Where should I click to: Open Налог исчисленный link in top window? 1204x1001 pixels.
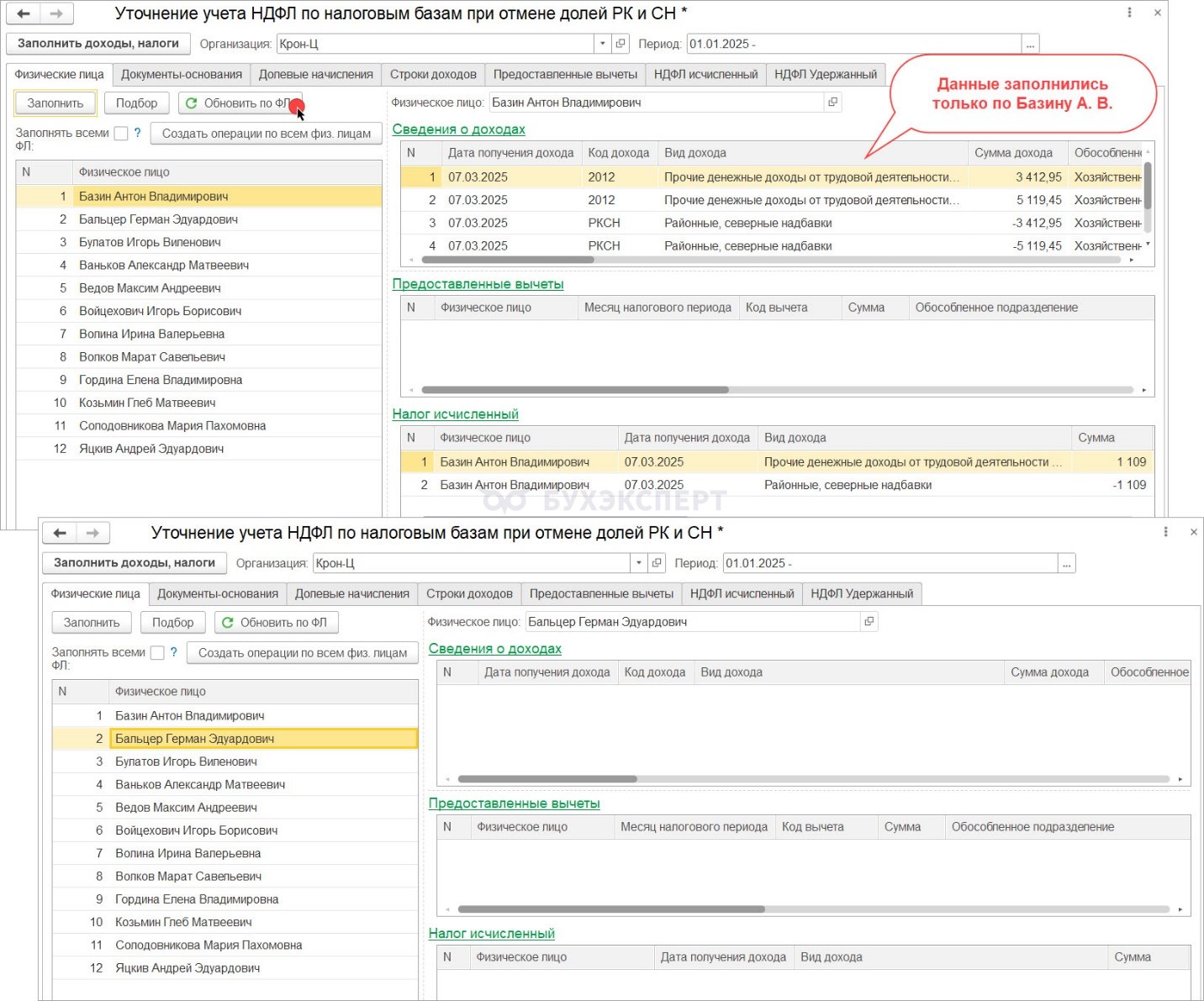pos(455,414)
